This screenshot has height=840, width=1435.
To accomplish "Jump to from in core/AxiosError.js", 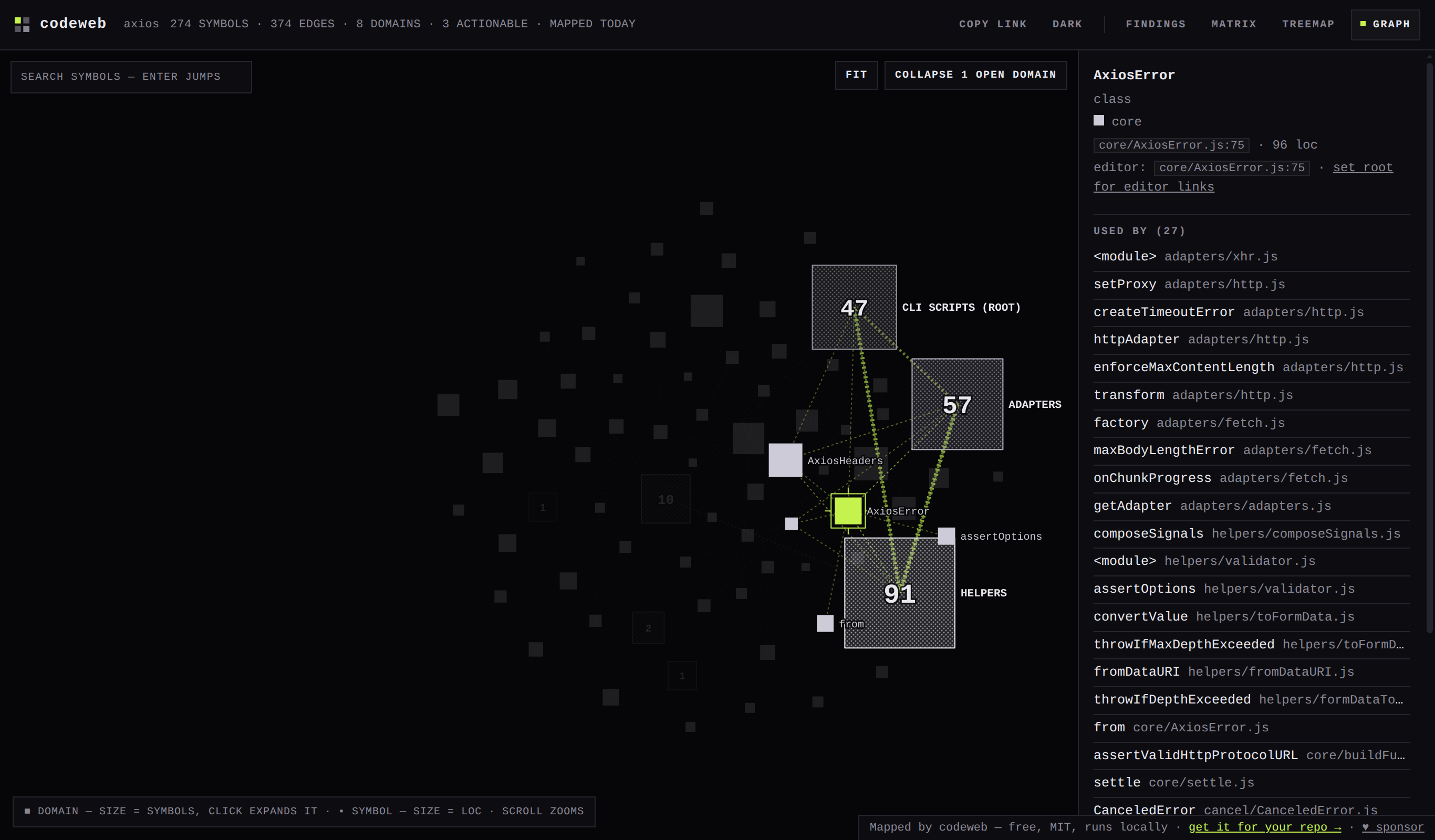I will pyautogui.click(x=1251, y=729).
